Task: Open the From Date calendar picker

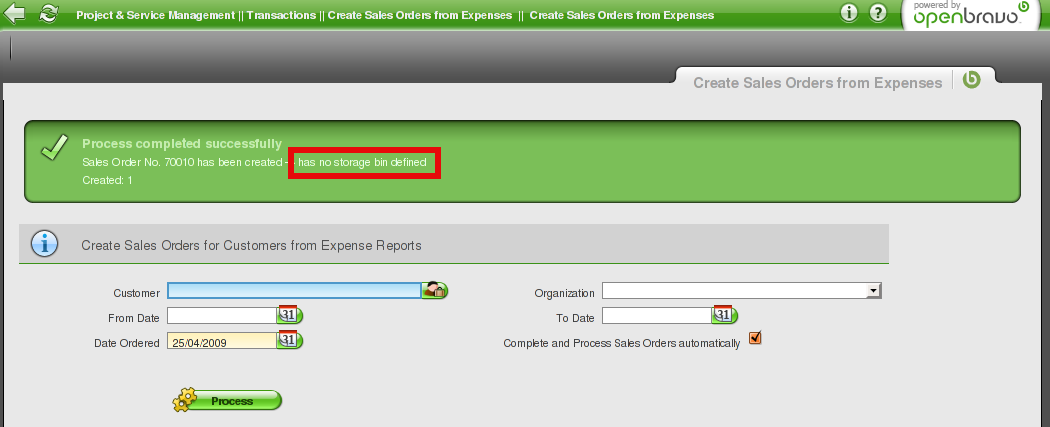Action: coord(290,315)
